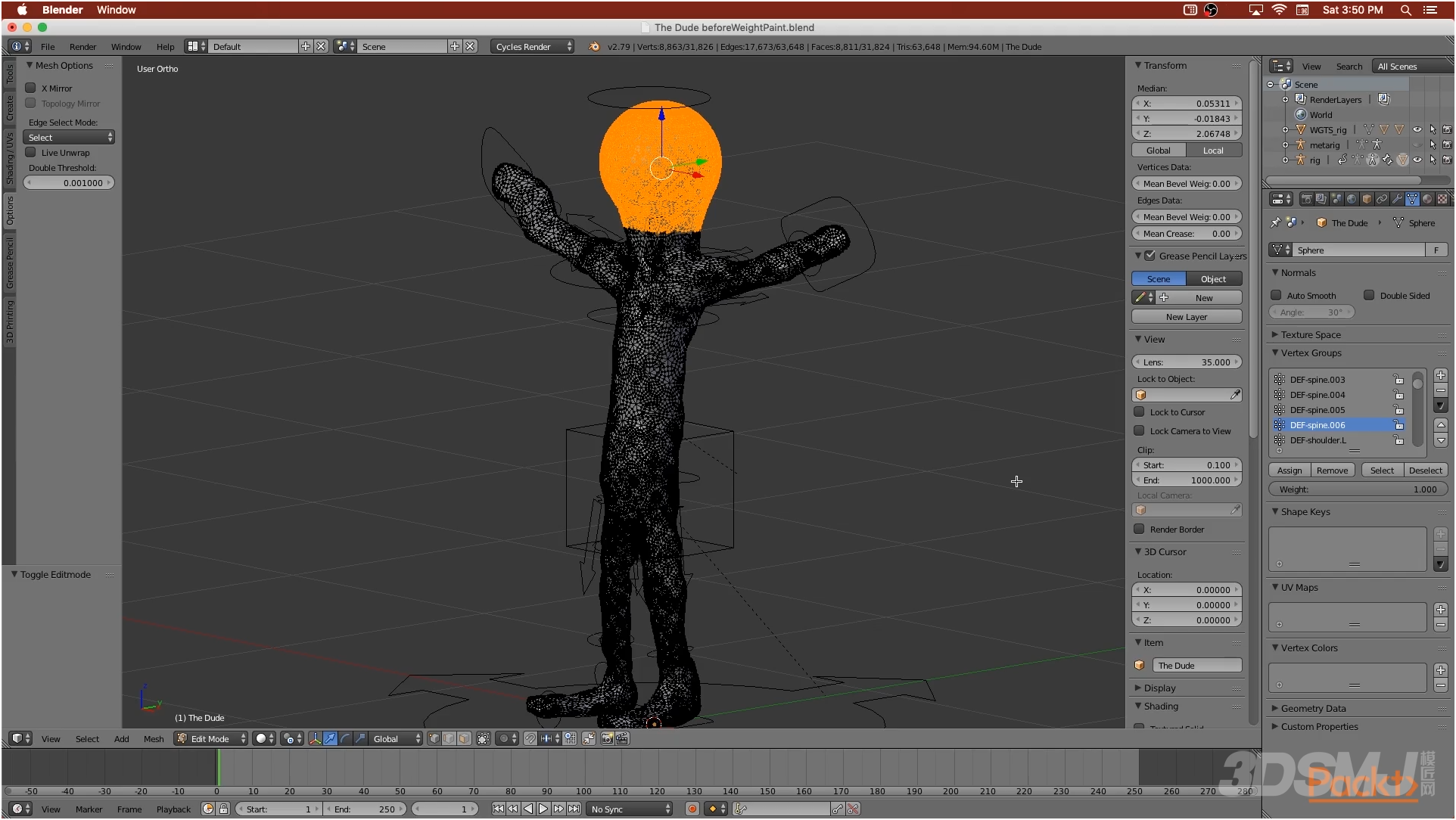Expand the Geometry Data panel
This screenshot has width=1456, height=820.
click(1312, 708)
